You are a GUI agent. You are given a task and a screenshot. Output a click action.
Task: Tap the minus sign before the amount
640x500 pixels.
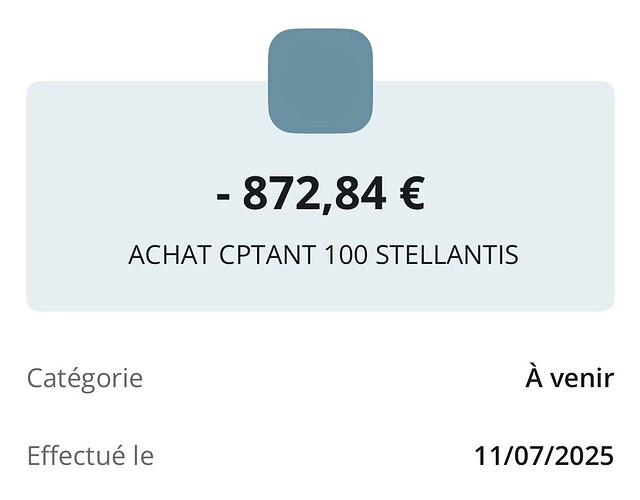[x=223, y=197]
